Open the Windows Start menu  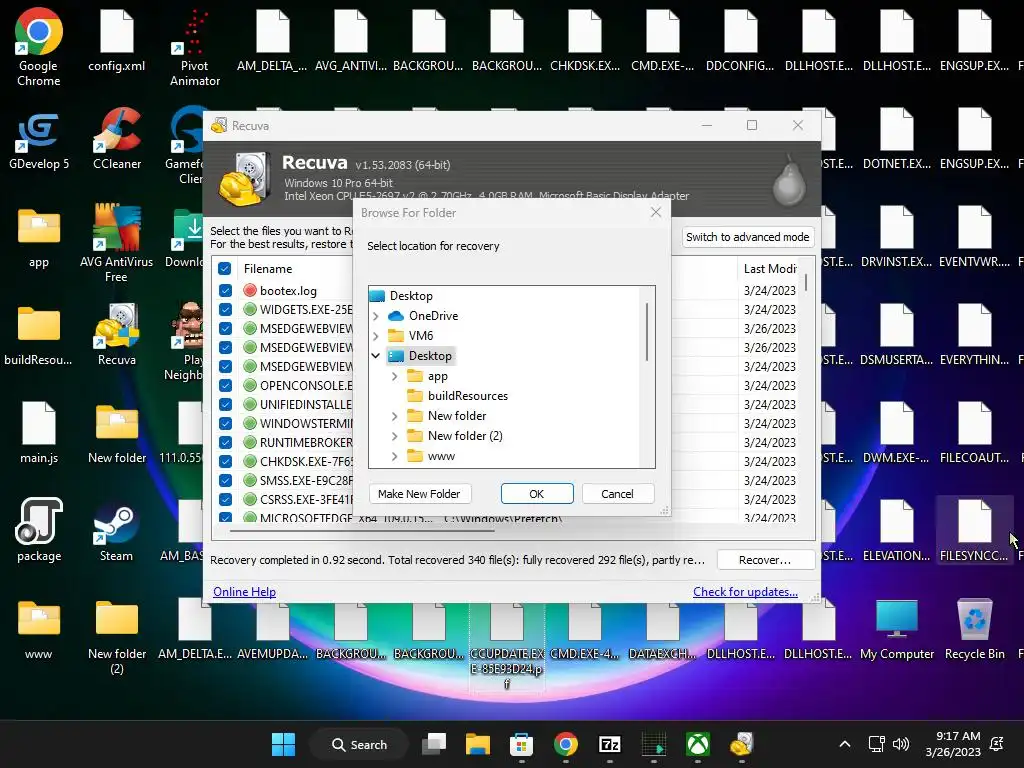283,744
